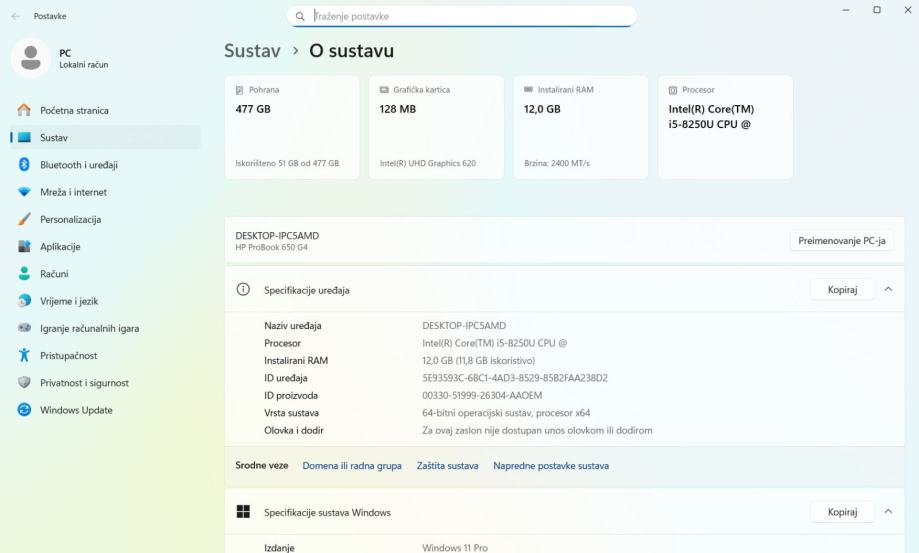Open Pristupačnost settings
The width and height of the screenshot is (919, 553).
(105, 355)
